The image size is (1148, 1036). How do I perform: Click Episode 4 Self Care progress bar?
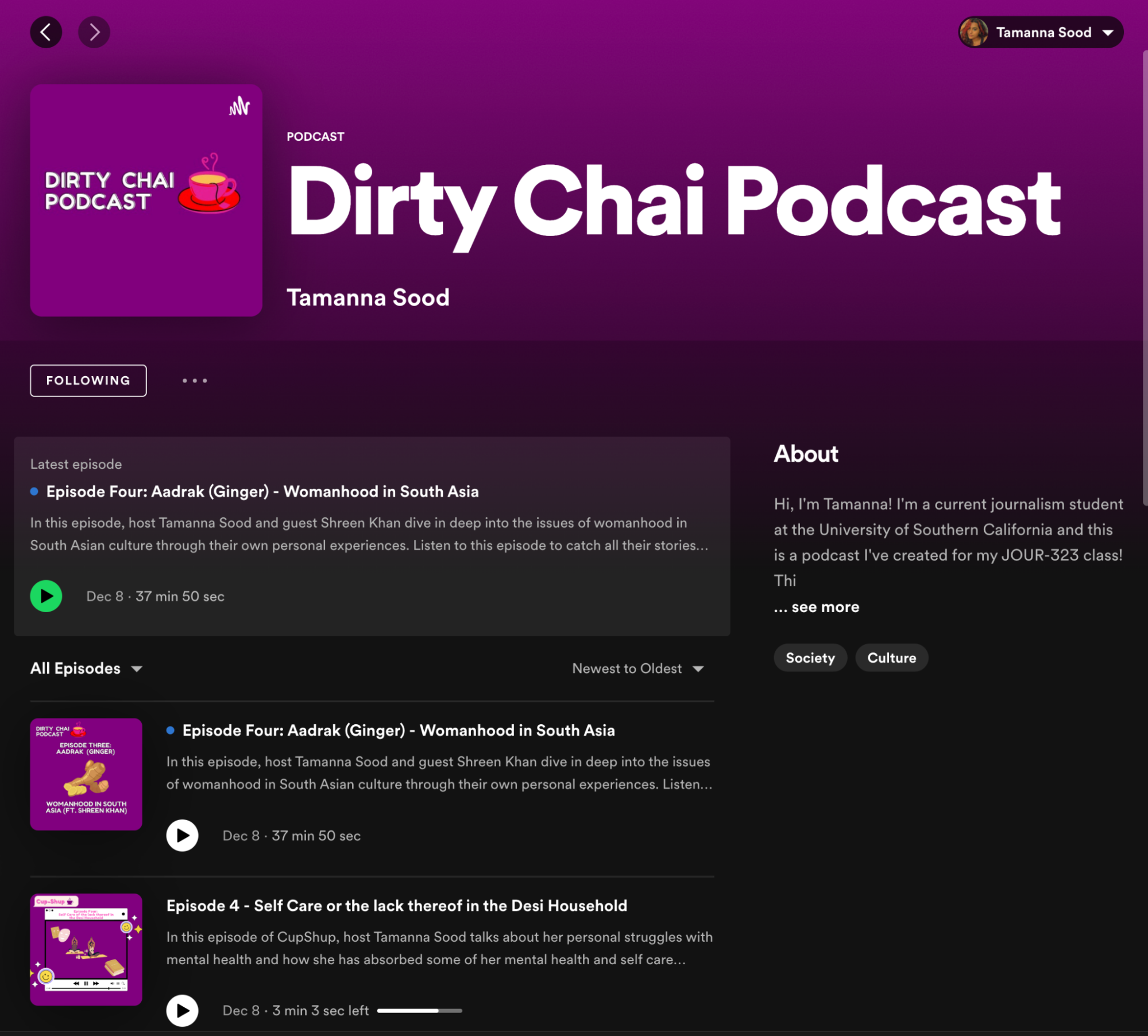coord(419,1011)
